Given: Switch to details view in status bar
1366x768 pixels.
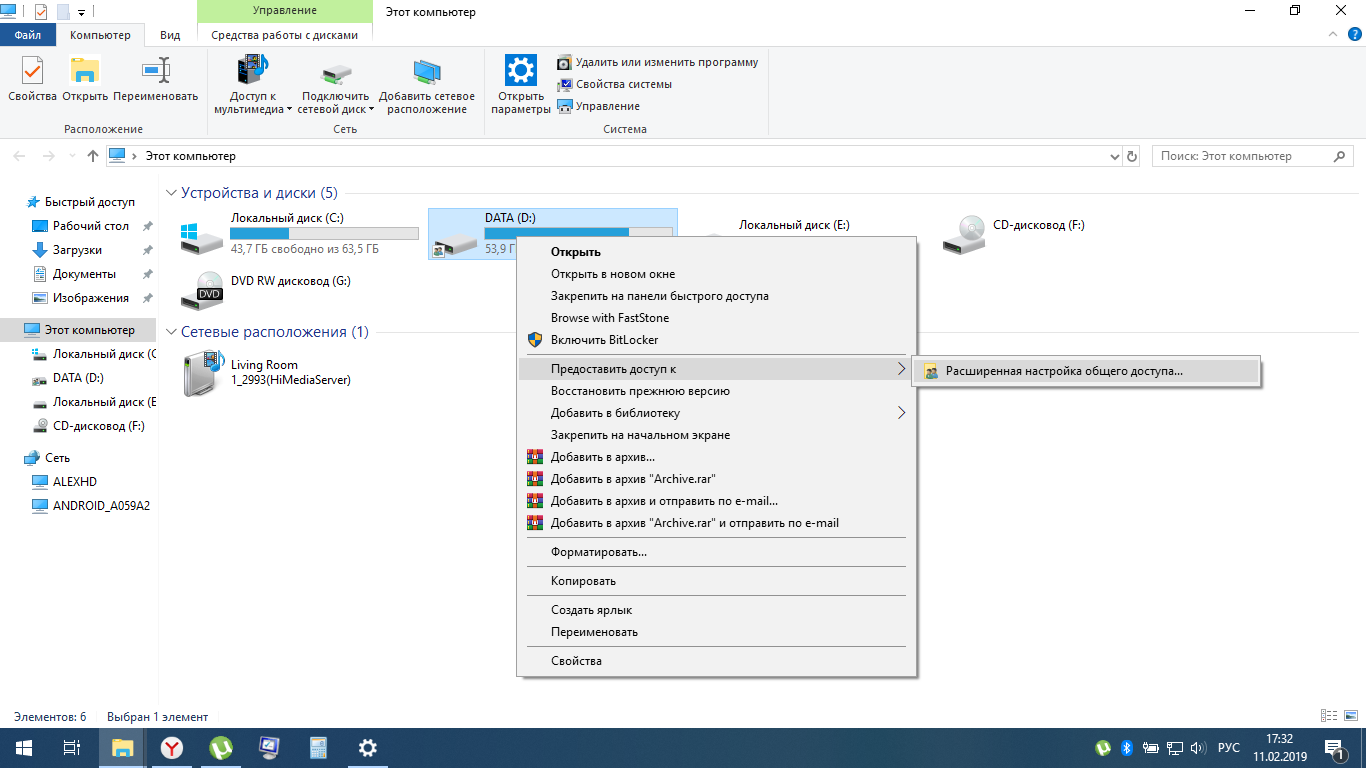Looking at the screenshot, I should point(1328,716).
